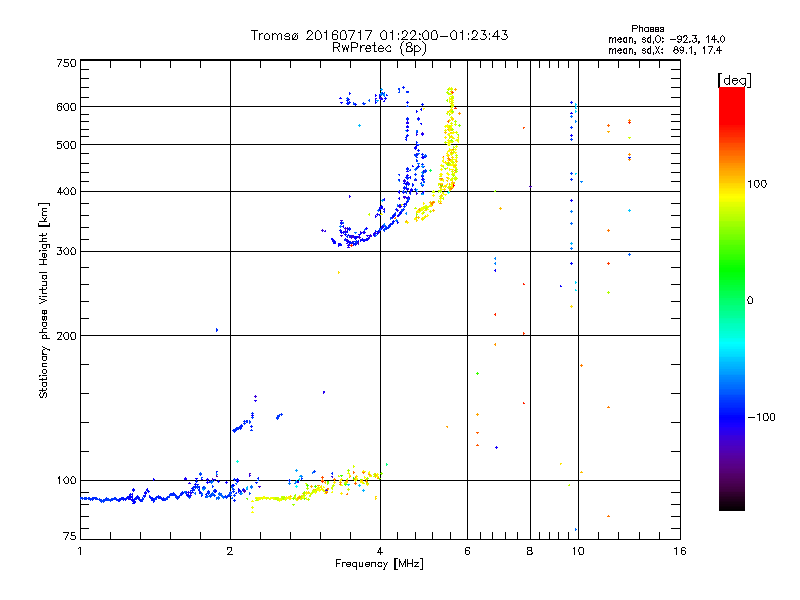The image size is (800, 600).
Task: Click the colorbar '-100' tick label
Action: click(x=761, y=417)
